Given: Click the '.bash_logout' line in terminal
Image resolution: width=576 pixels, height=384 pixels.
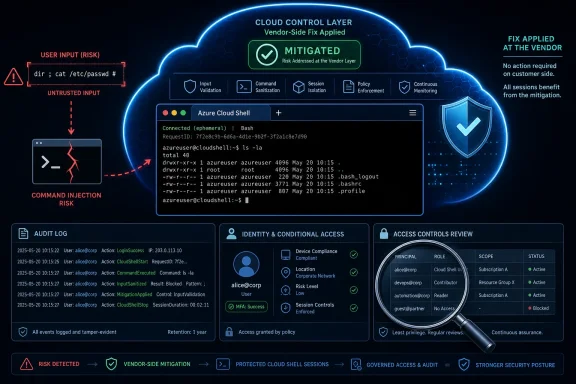Looking at the screenshot, I should (x=270, y=177).
